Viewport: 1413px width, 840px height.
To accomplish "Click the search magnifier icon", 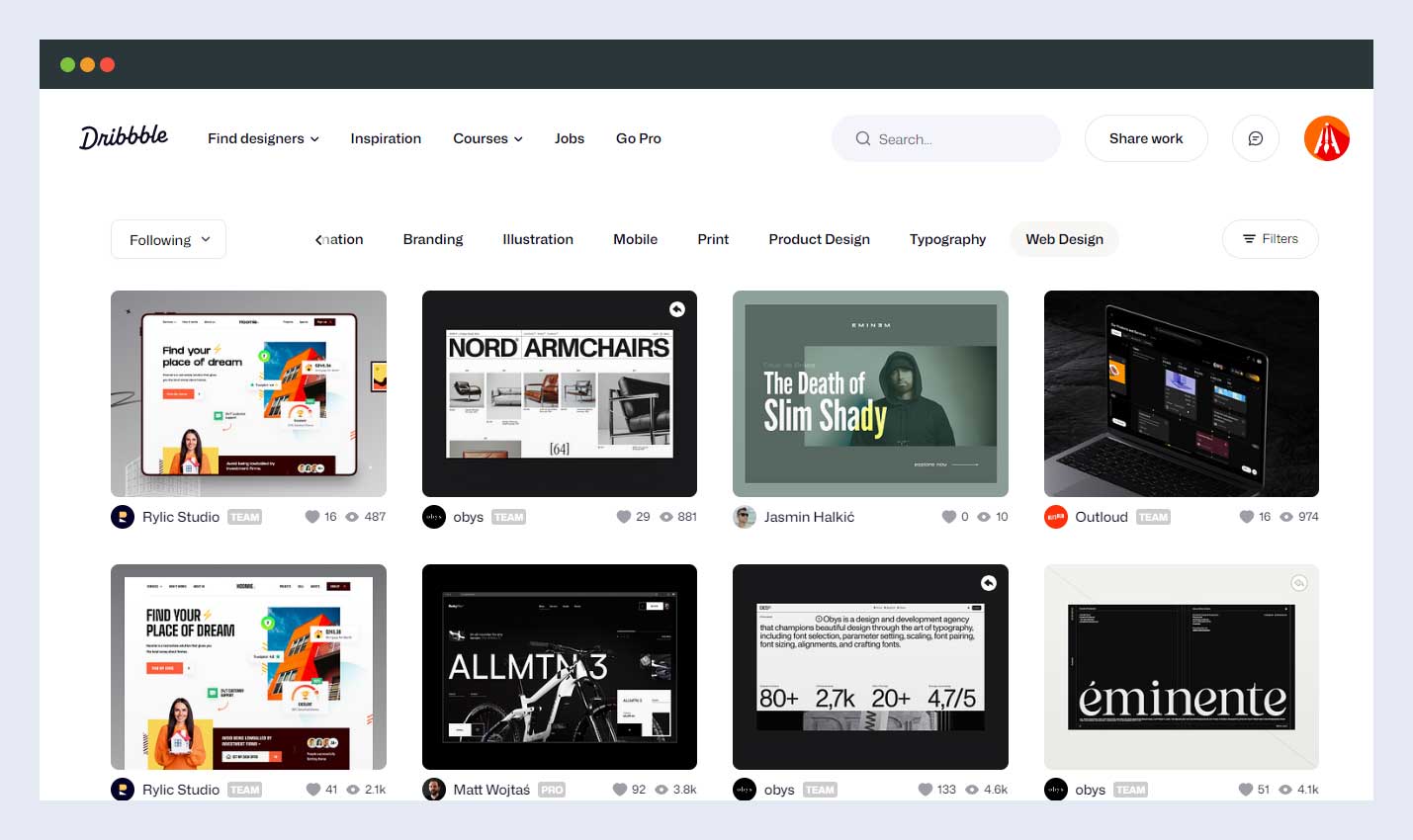I will (863, 138).
